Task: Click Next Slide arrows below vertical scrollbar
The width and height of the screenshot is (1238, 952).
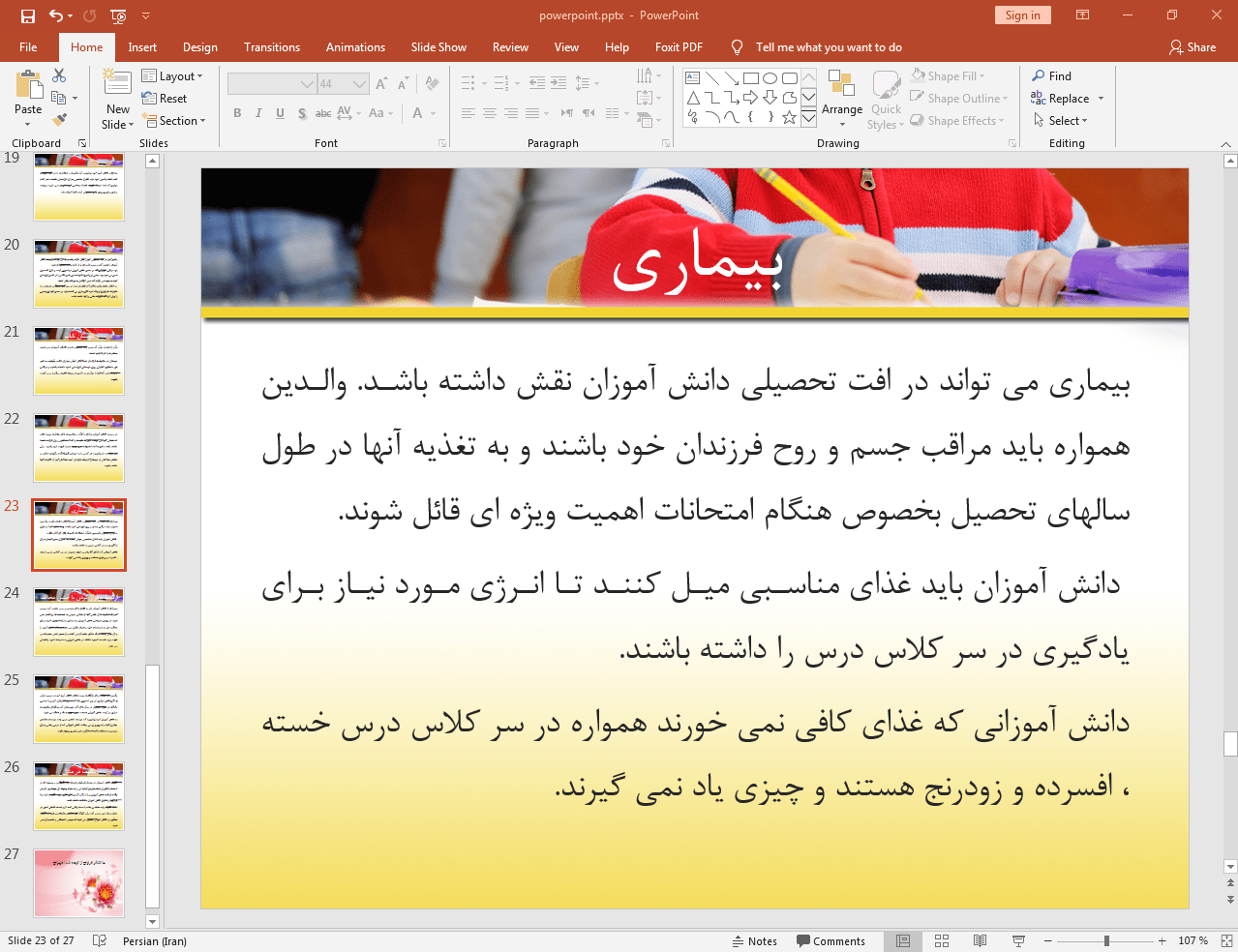Action: (x=1230, y=899)
